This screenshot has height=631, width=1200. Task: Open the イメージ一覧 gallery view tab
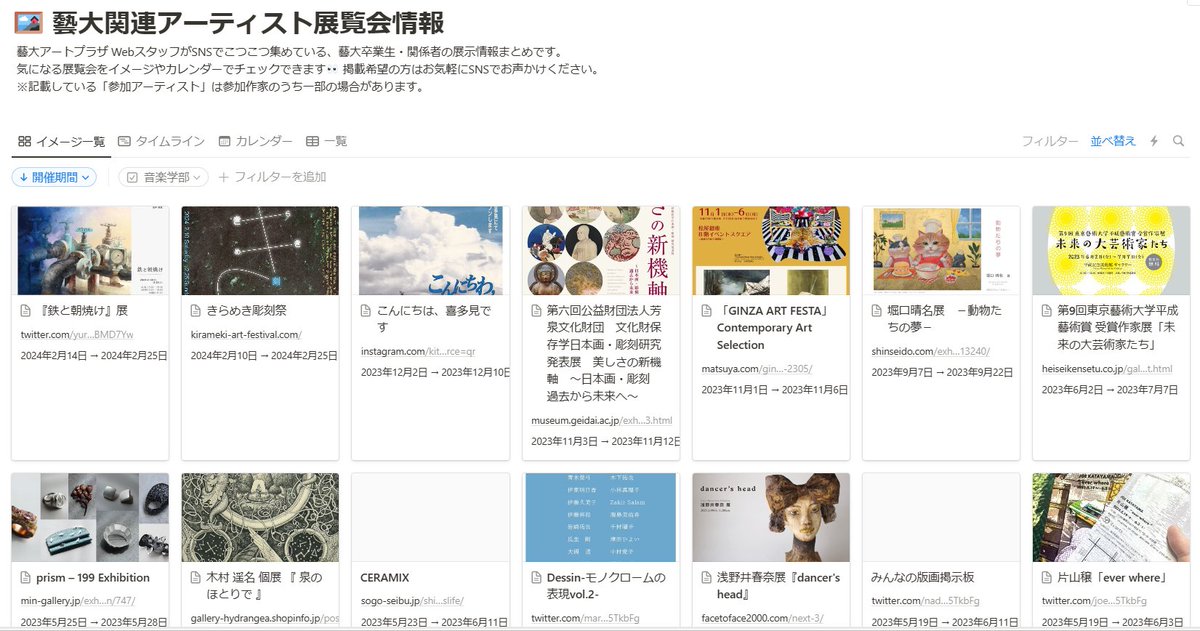click(61, 141)
